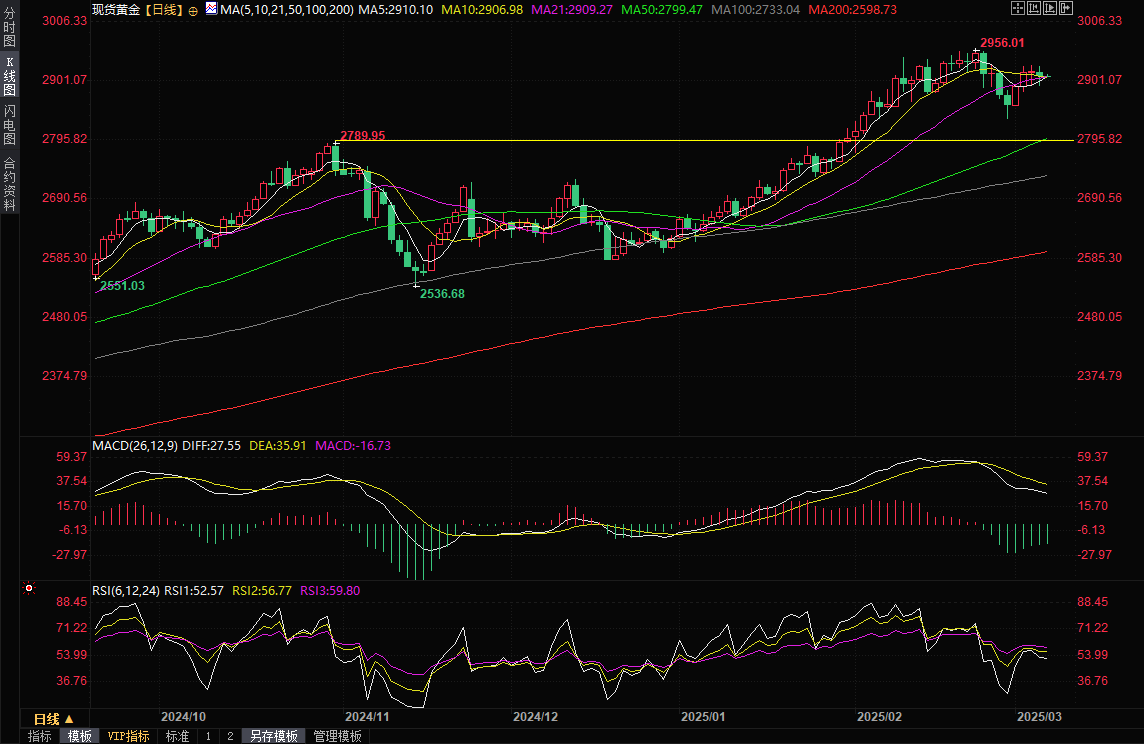This screenshot has width=1144, height=744.
Task: Switch to 分时图 view
Action: pyautogui.click(x=9, y=30)
